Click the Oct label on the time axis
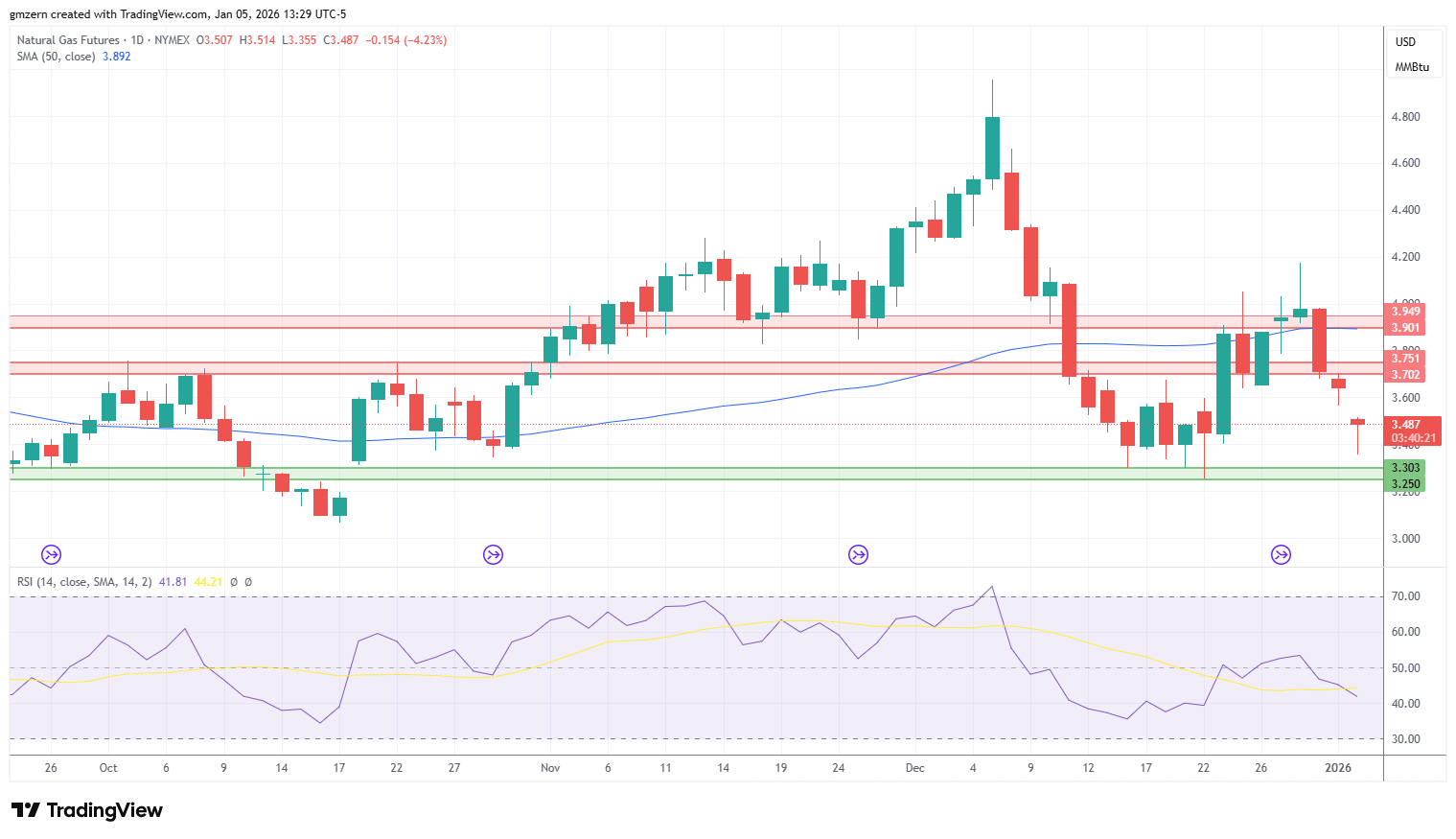Viewport: 1456px width, 839px height. click(x=108, y=768)
